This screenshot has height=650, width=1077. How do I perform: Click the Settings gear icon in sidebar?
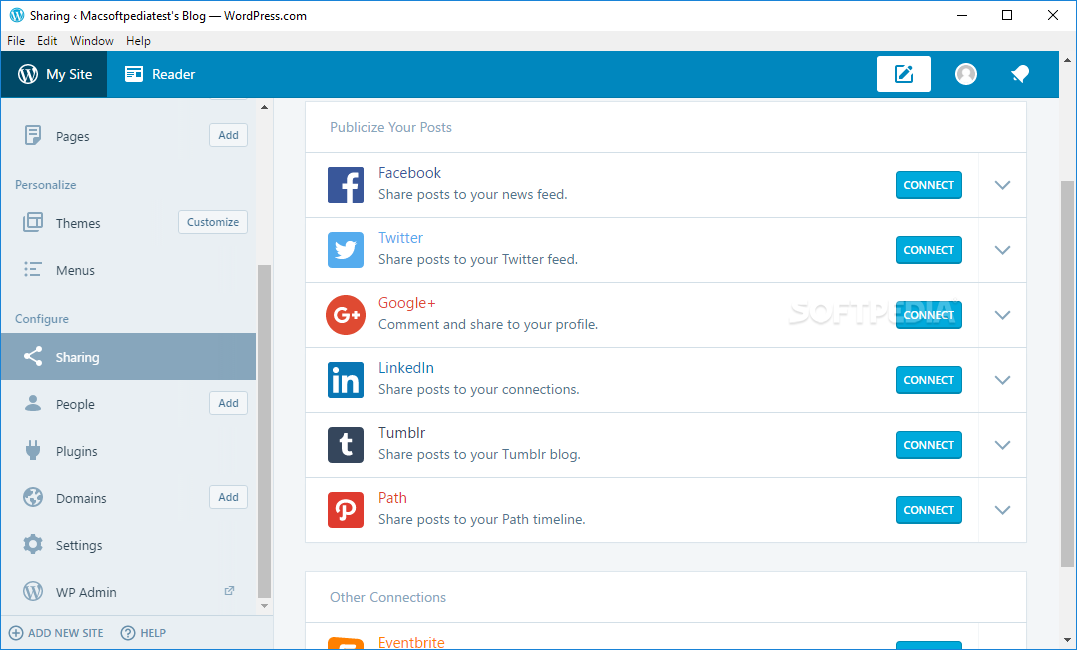[x=32, y=544]
